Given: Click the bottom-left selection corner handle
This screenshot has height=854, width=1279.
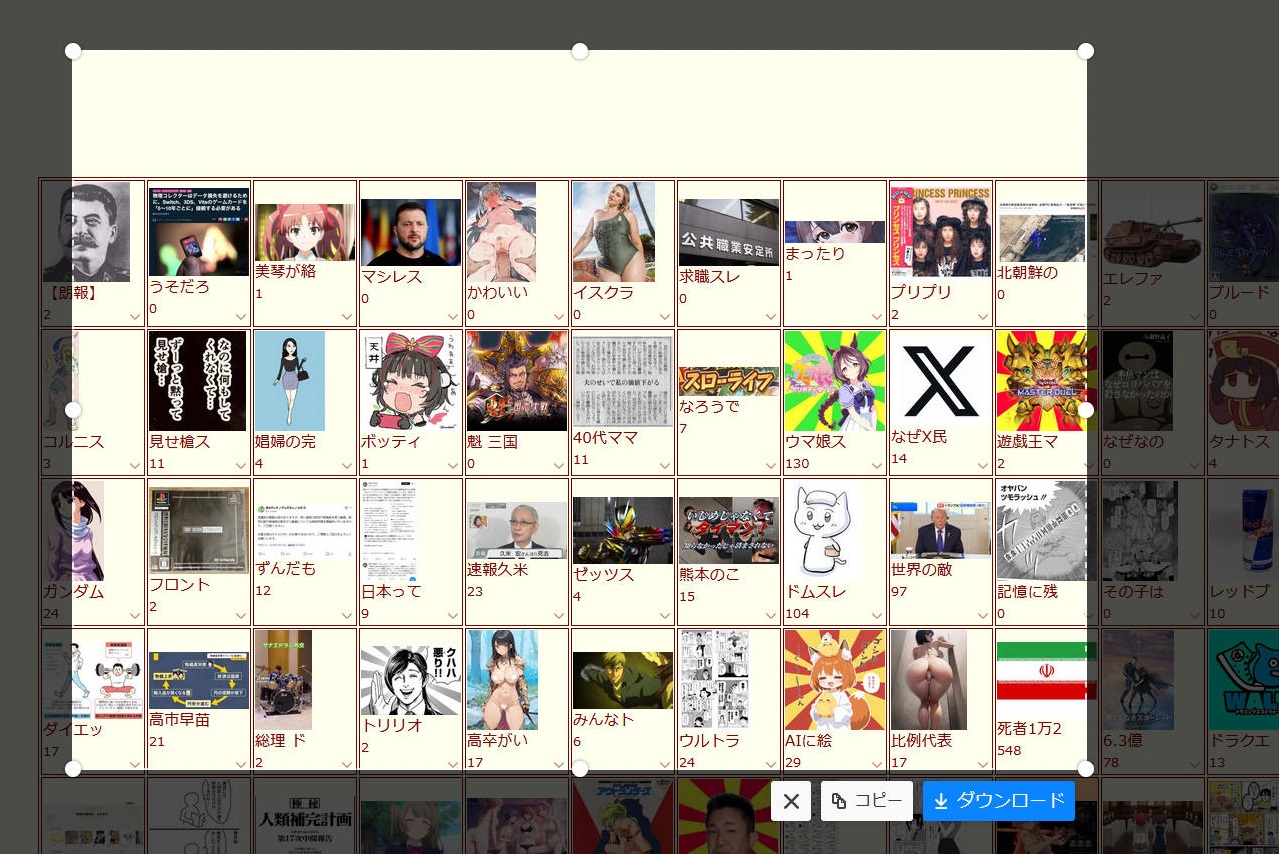Looking at the screenshot, I should 73,768.
